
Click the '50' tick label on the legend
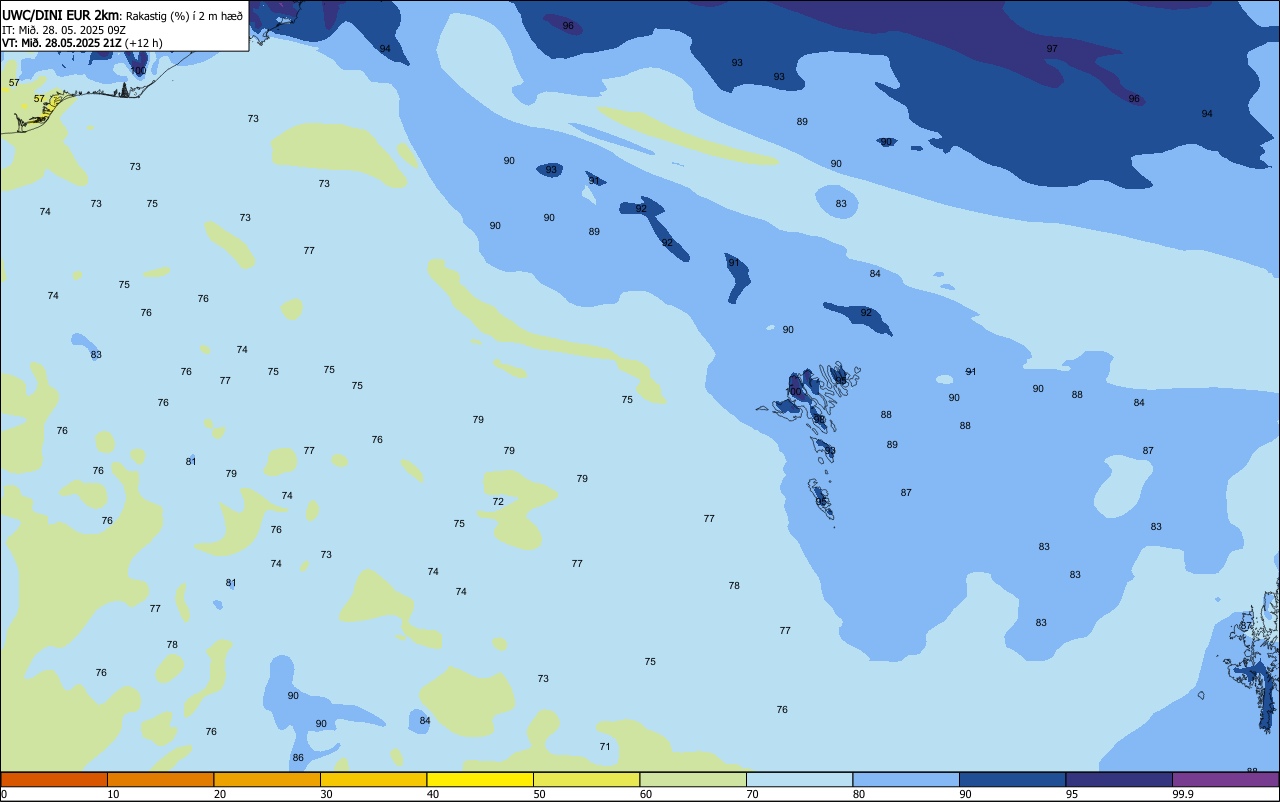pyautogui.click(x=539, y=794)
